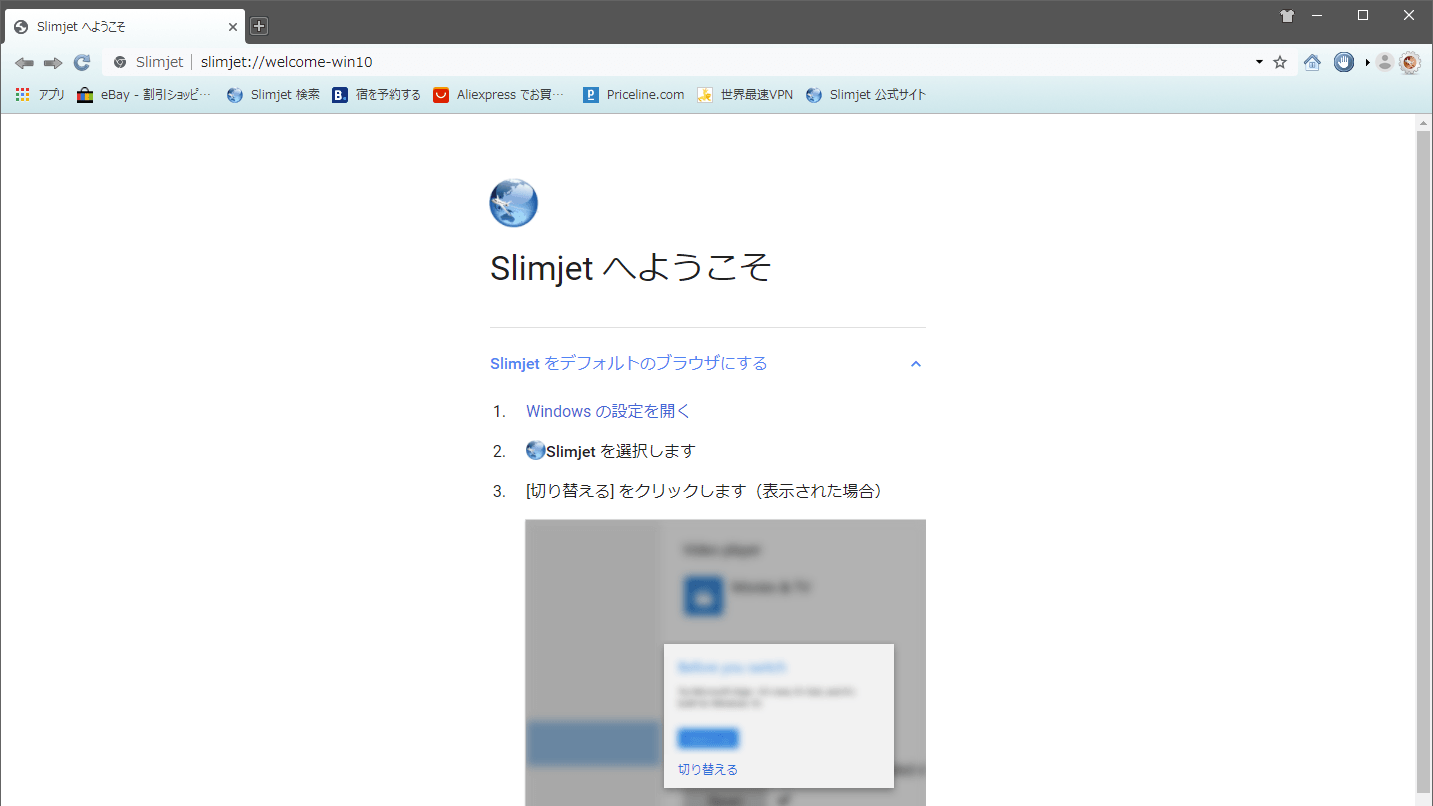Screen dimensions: 1433x806
Task: Maximize the browser window
Action: (x=1363, y=15)
